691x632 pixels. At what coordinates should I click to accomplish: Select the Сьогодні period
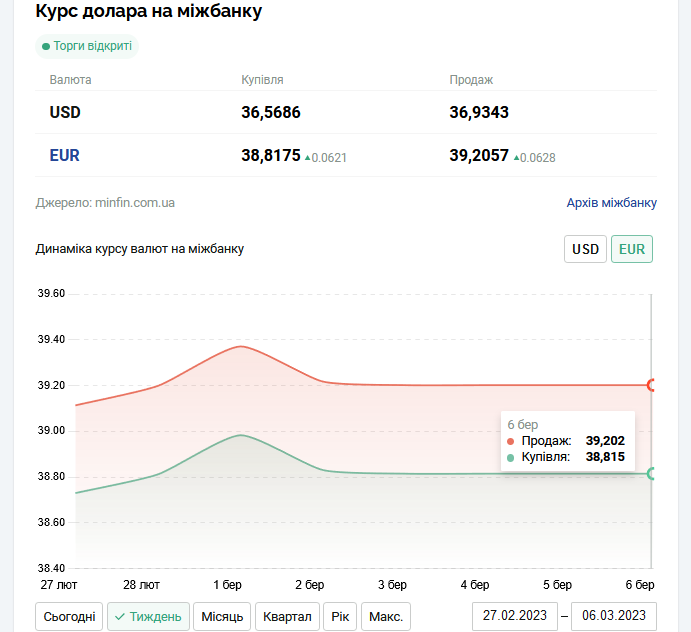pos(69,616)
